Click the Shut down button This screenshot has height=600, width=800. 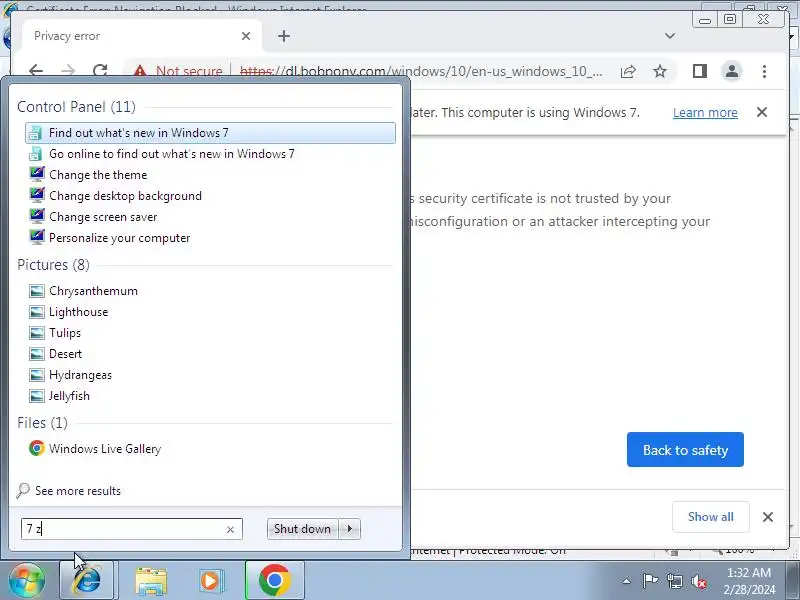click(x=302, y=529)
